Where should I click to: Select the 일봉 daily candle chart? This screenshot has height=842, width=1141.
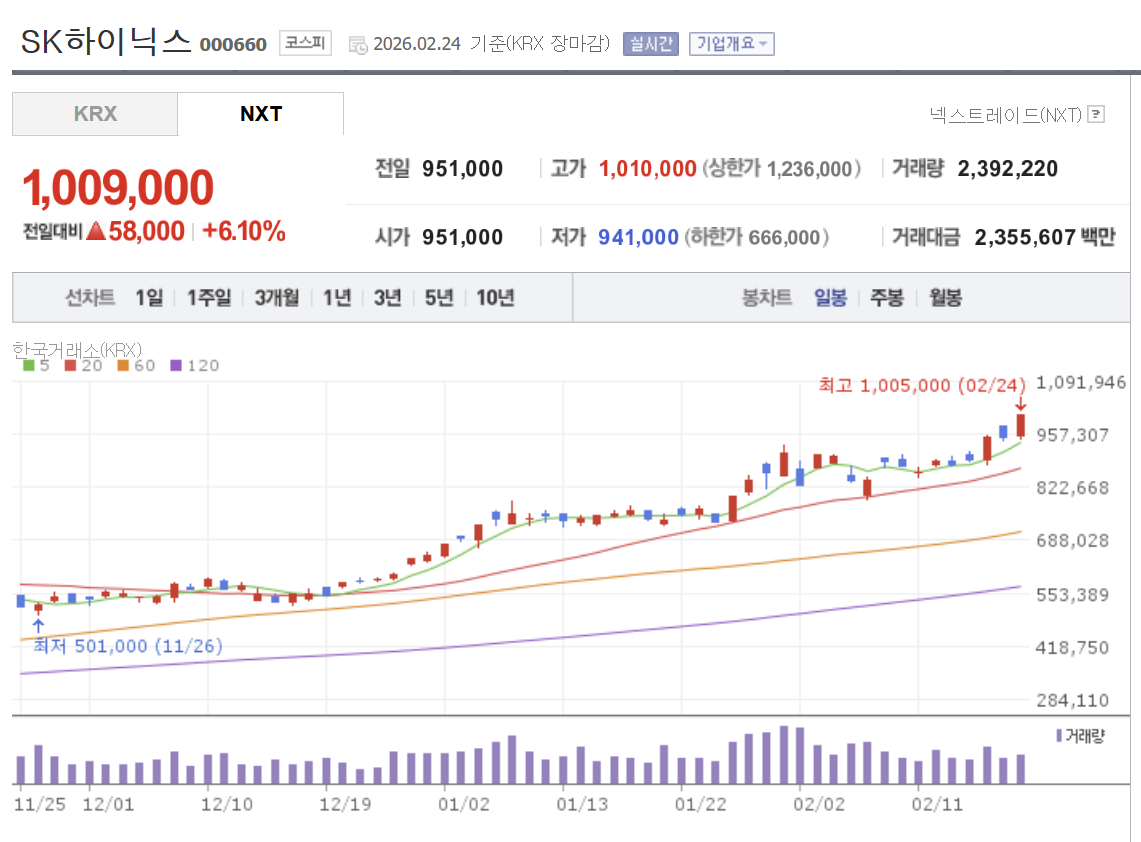830,298
